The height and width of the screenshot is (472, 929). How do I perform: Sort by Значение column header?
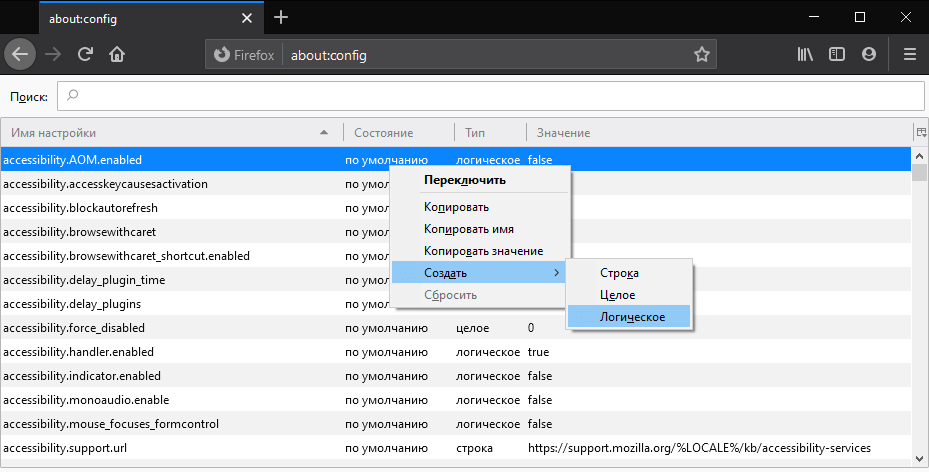(x=720, y=133)
